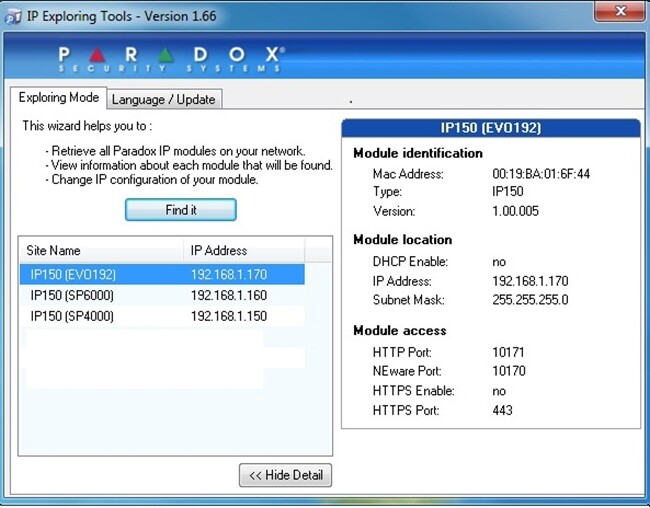Sort the list by Site Name column header
The height and width of the screenshot is (508, 650).
(102, 251)
